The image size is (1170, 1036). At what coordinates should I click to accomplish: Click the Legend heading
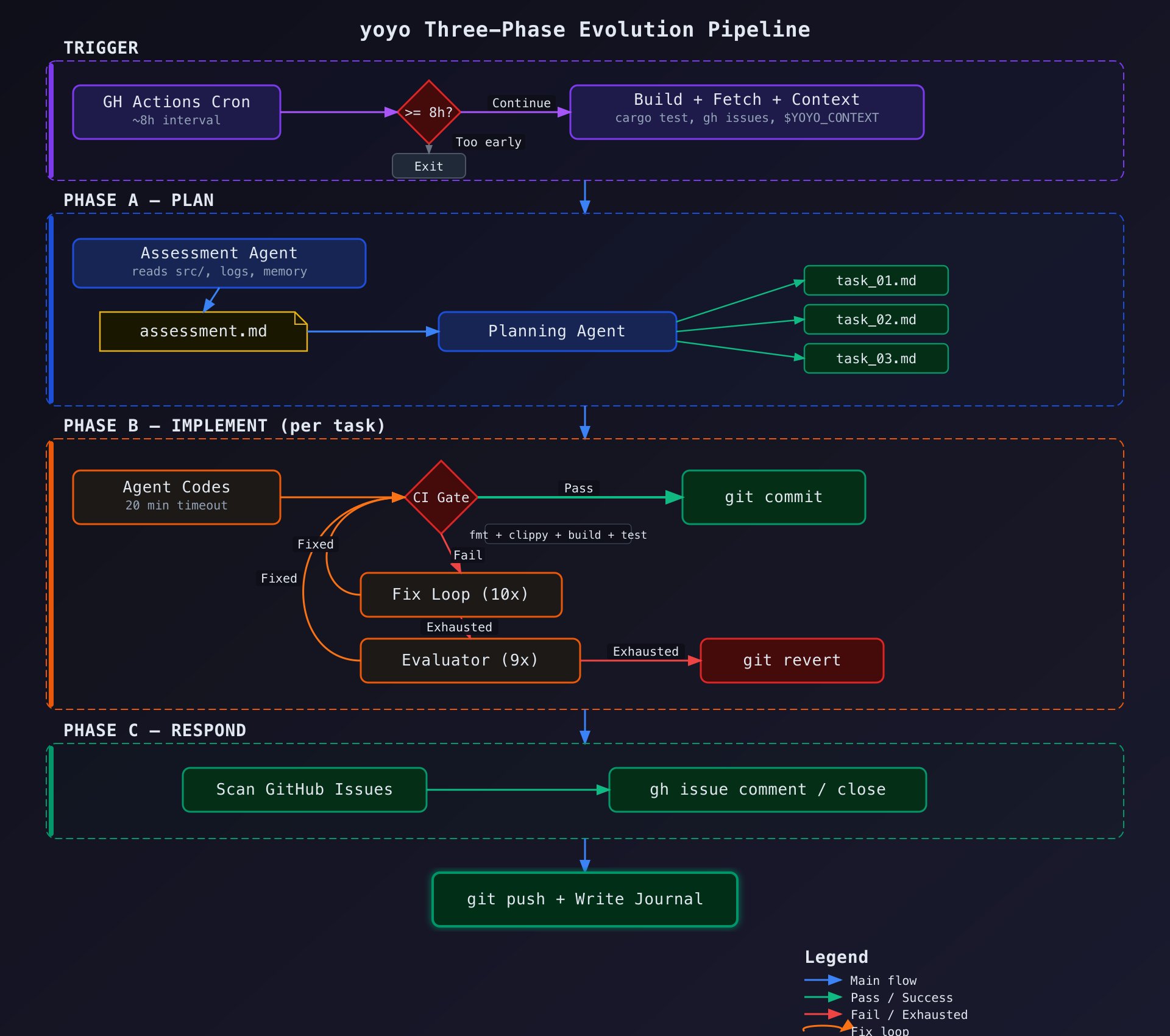[x=836, y=957]
